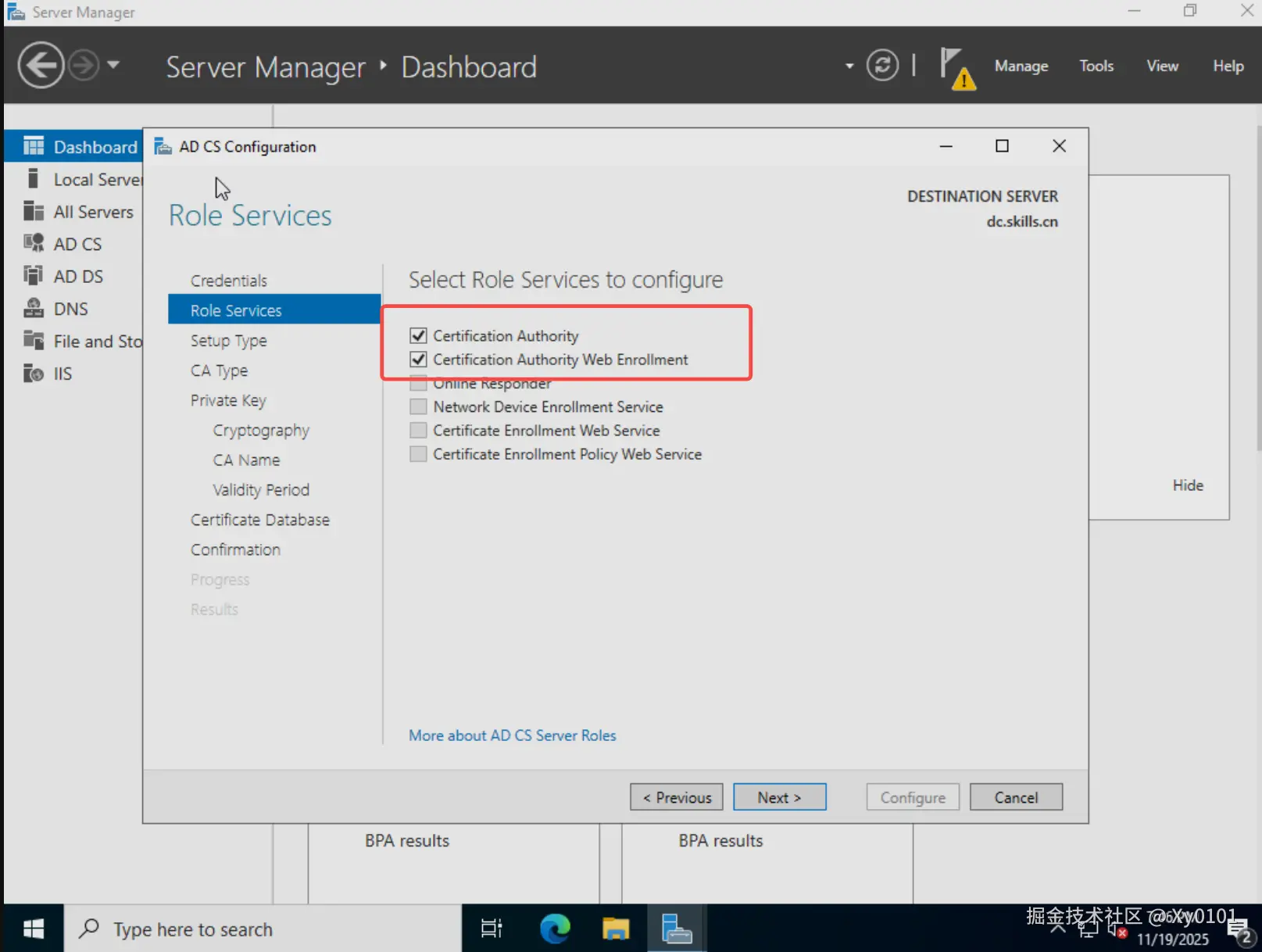Go to the Cryptography wizard step

coord(261,431)
